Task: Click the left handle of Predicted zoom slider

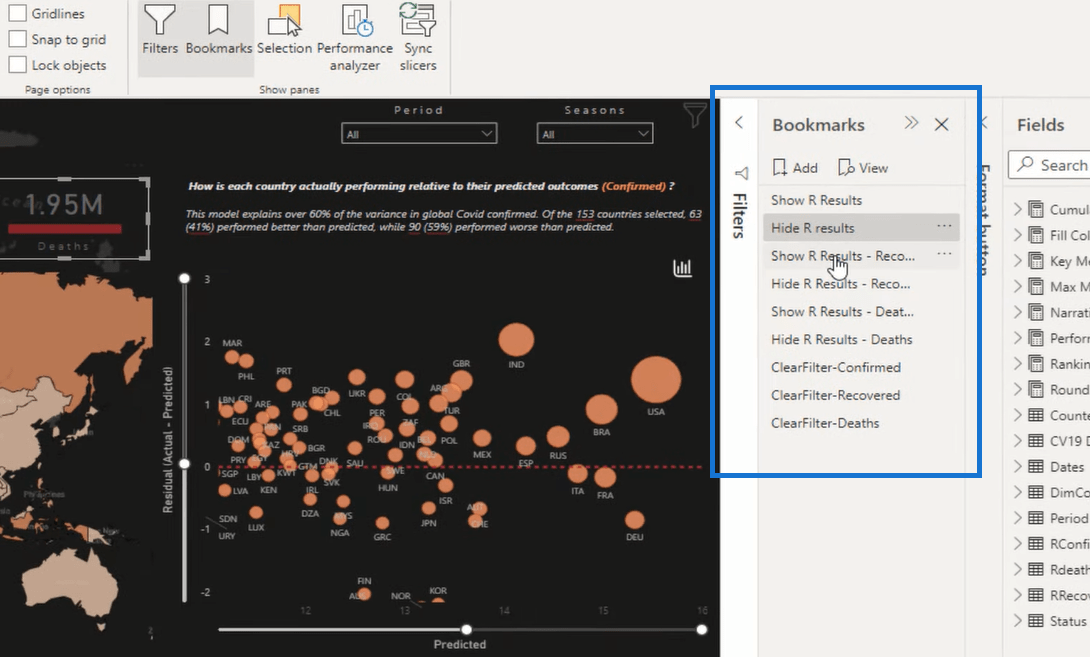Action: (x=466, y=629)
